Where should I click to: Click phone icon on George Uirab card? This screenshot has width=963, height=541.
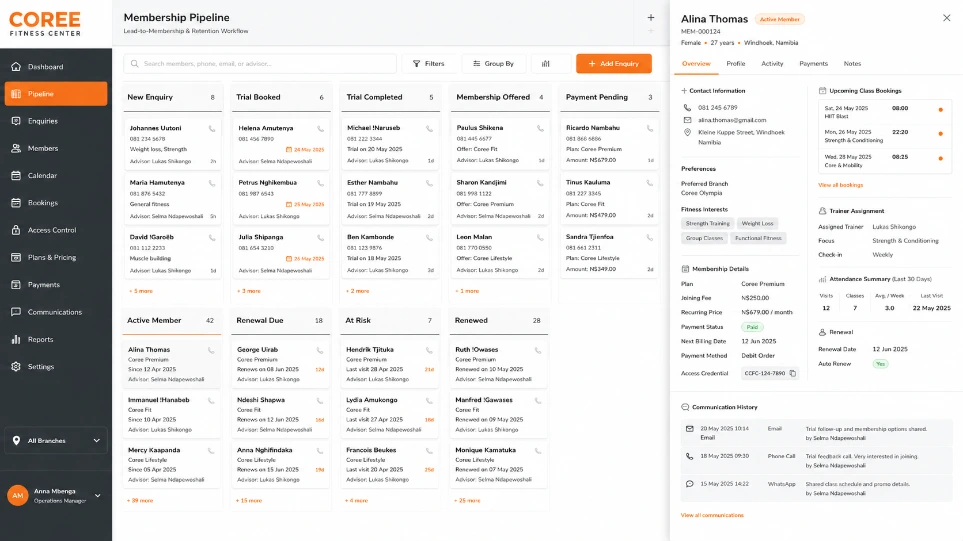320,351
